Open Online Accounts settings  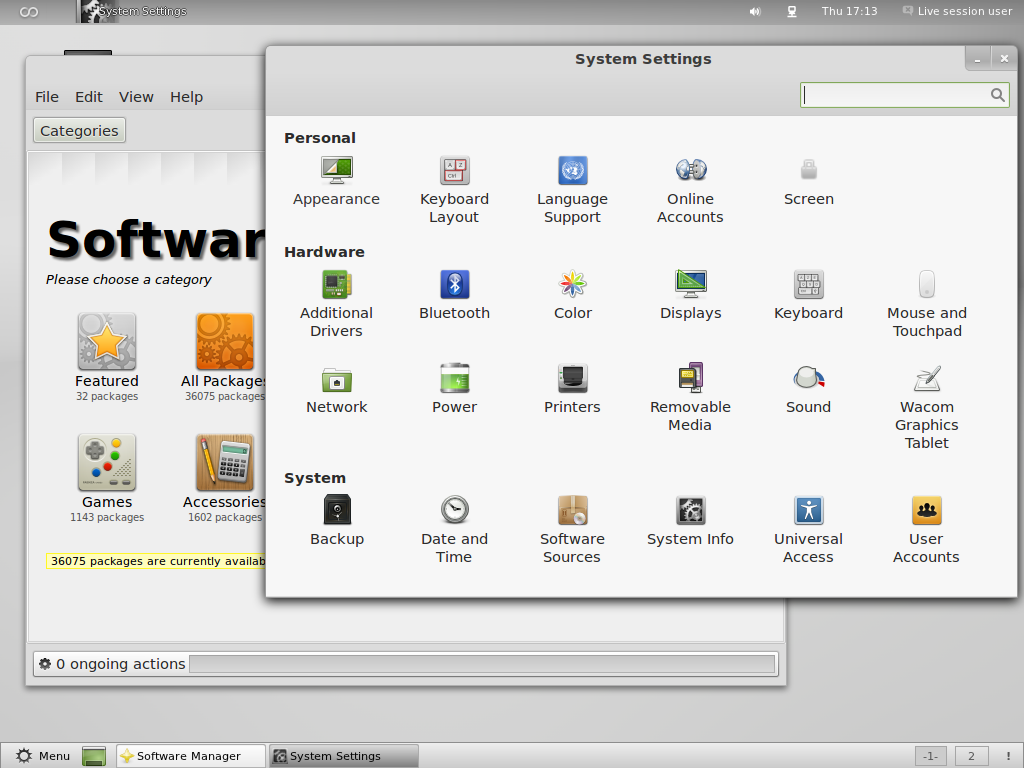[x=690, y=190]
